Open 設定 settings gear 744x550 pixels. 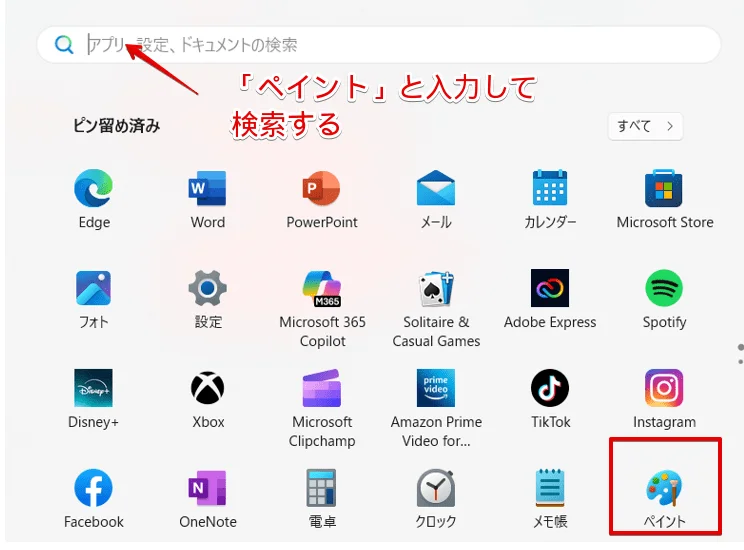point(207,299)
